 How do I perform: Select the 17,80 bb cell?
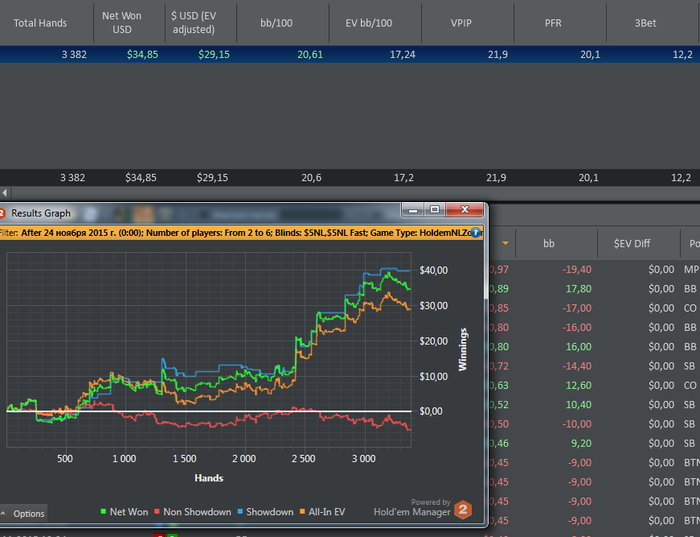pyautogui.click(x=579, y=289)
